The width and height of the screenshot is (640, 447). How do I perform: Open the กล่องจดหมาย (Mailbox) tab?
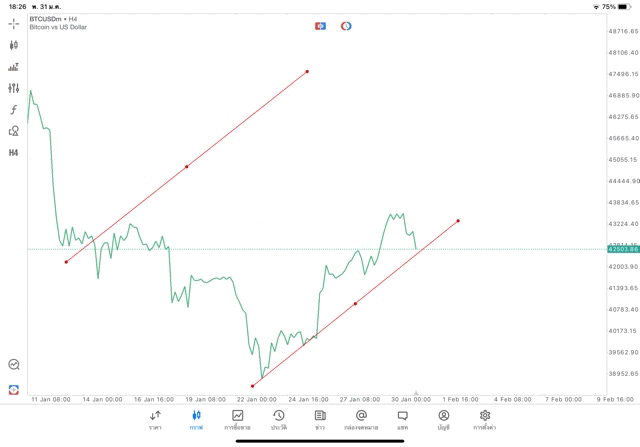click(361, 419)
